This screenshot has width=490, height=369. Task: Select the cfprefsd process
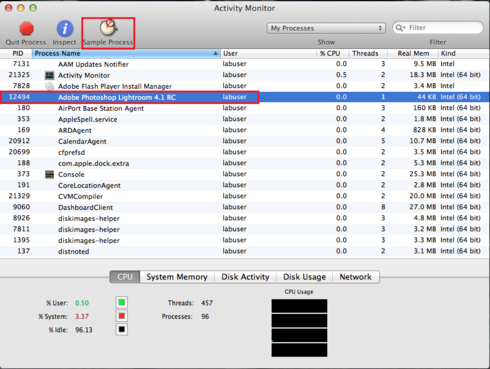(245, 152)
